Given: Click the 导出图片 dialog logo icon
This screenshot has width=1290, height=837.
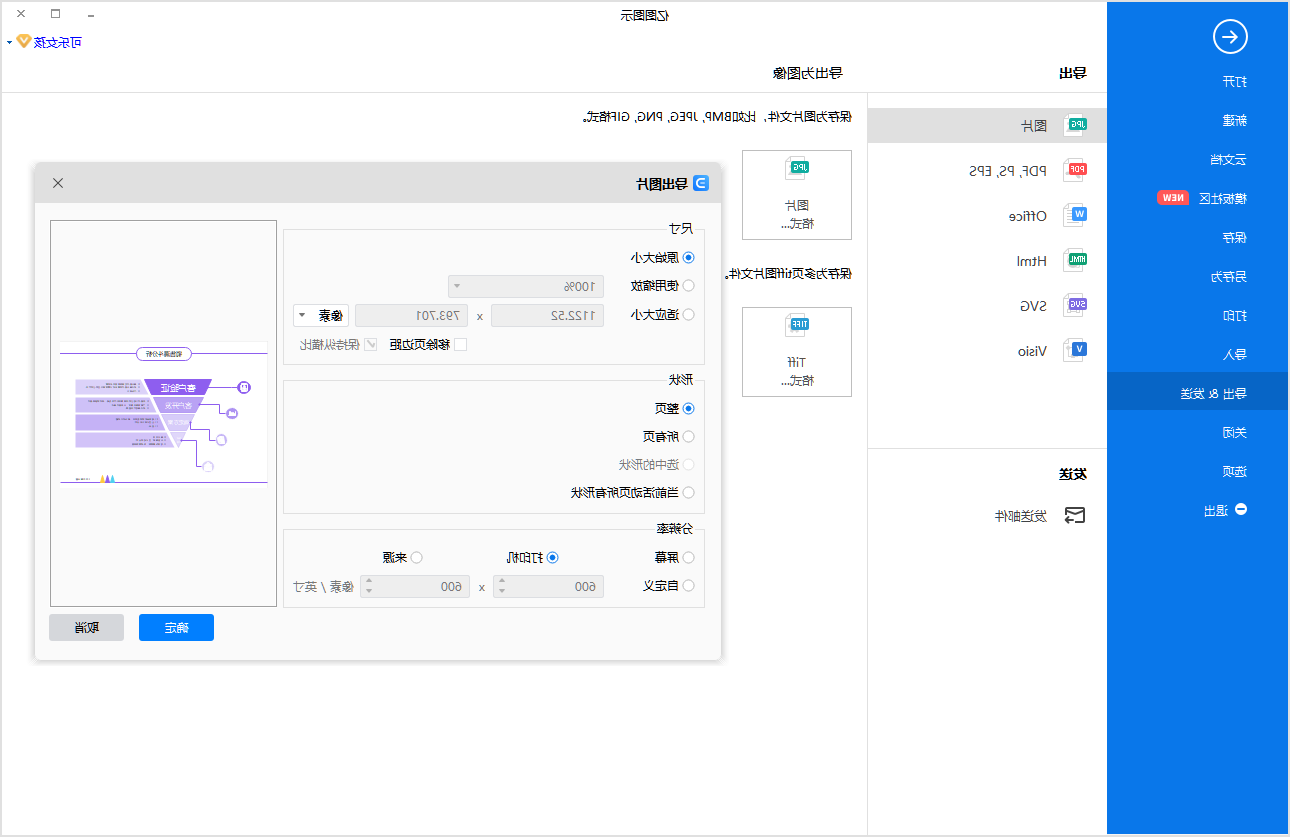Looking at the screenshot, I should (701, 183).
